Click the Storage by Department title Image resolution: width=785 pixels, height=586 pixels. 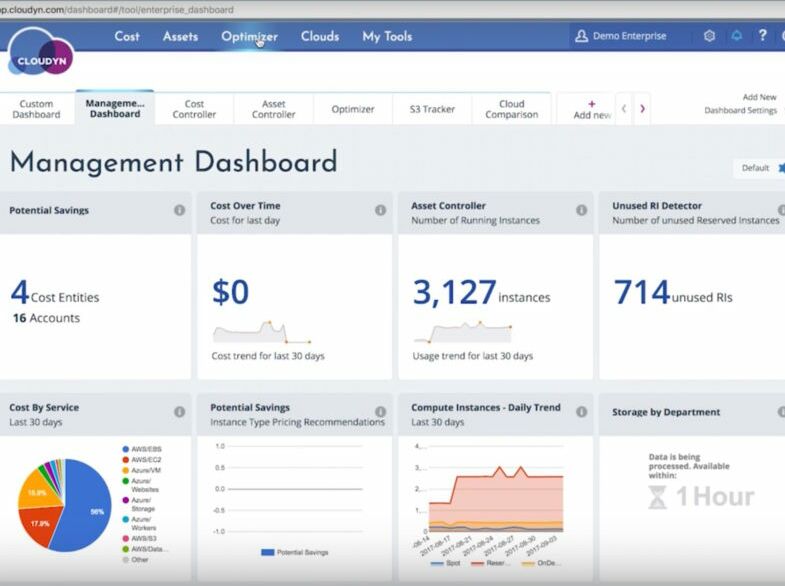coord(666,412)
